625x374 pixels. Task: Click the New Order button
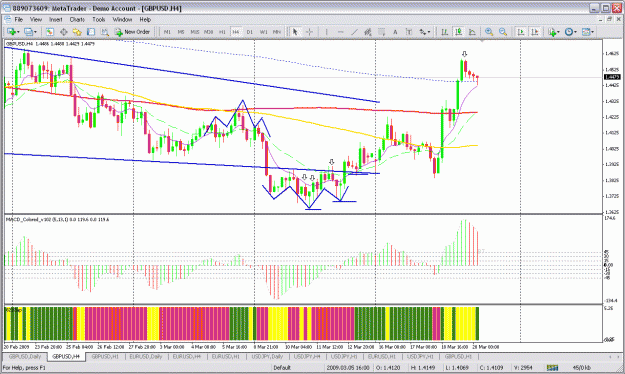tap(133, 32)
